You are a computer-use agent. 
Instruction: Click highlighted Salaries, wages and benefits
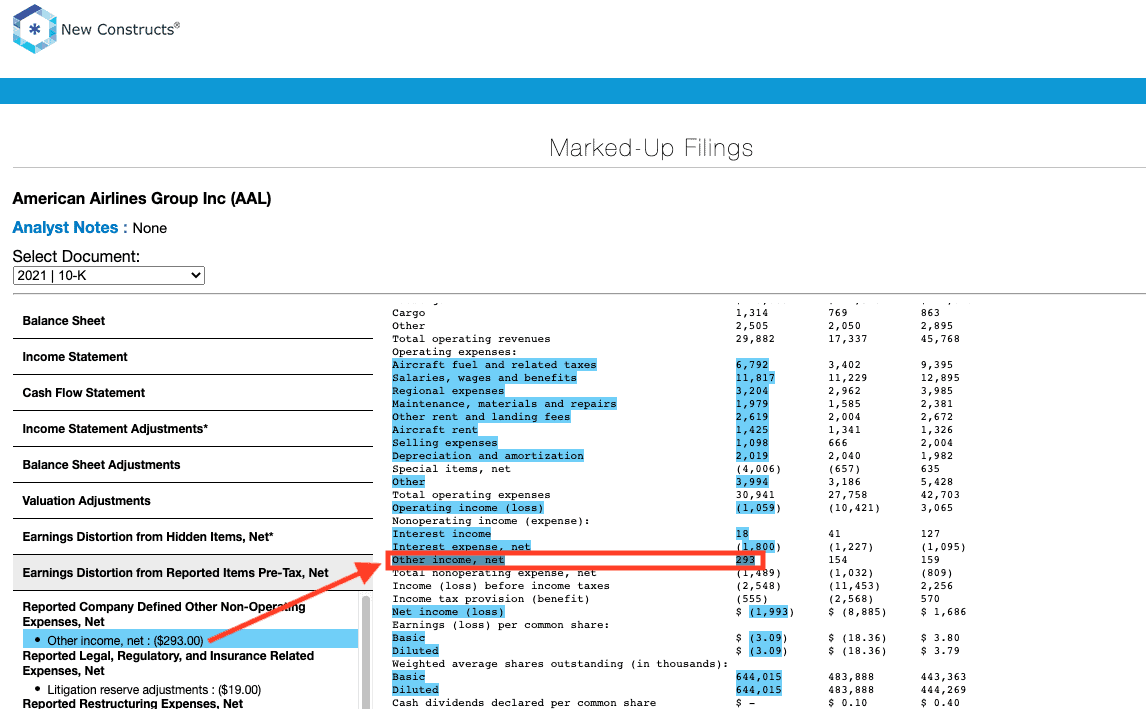(x=484, y=378)
